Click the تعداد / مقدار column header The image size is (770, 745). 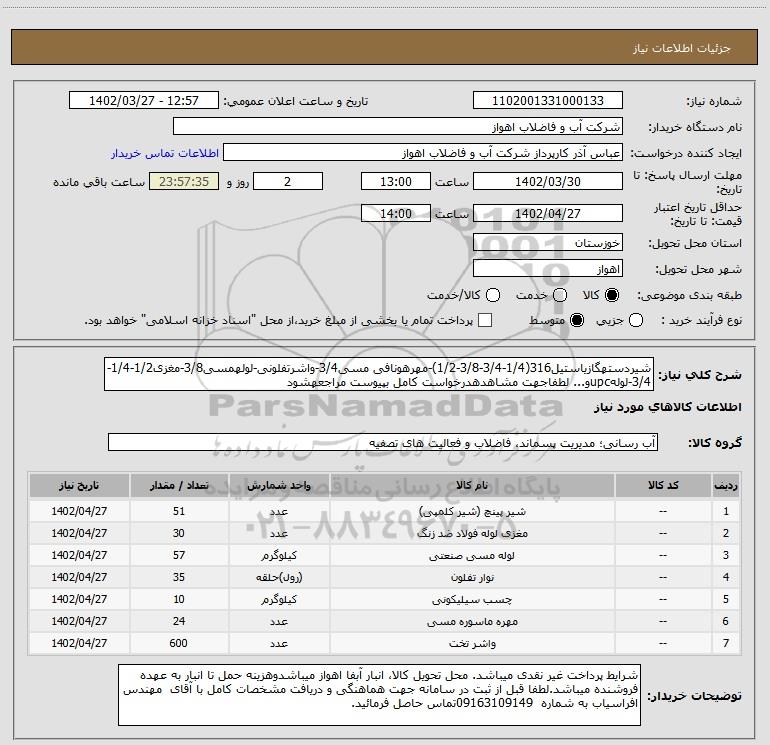(179, 485)
